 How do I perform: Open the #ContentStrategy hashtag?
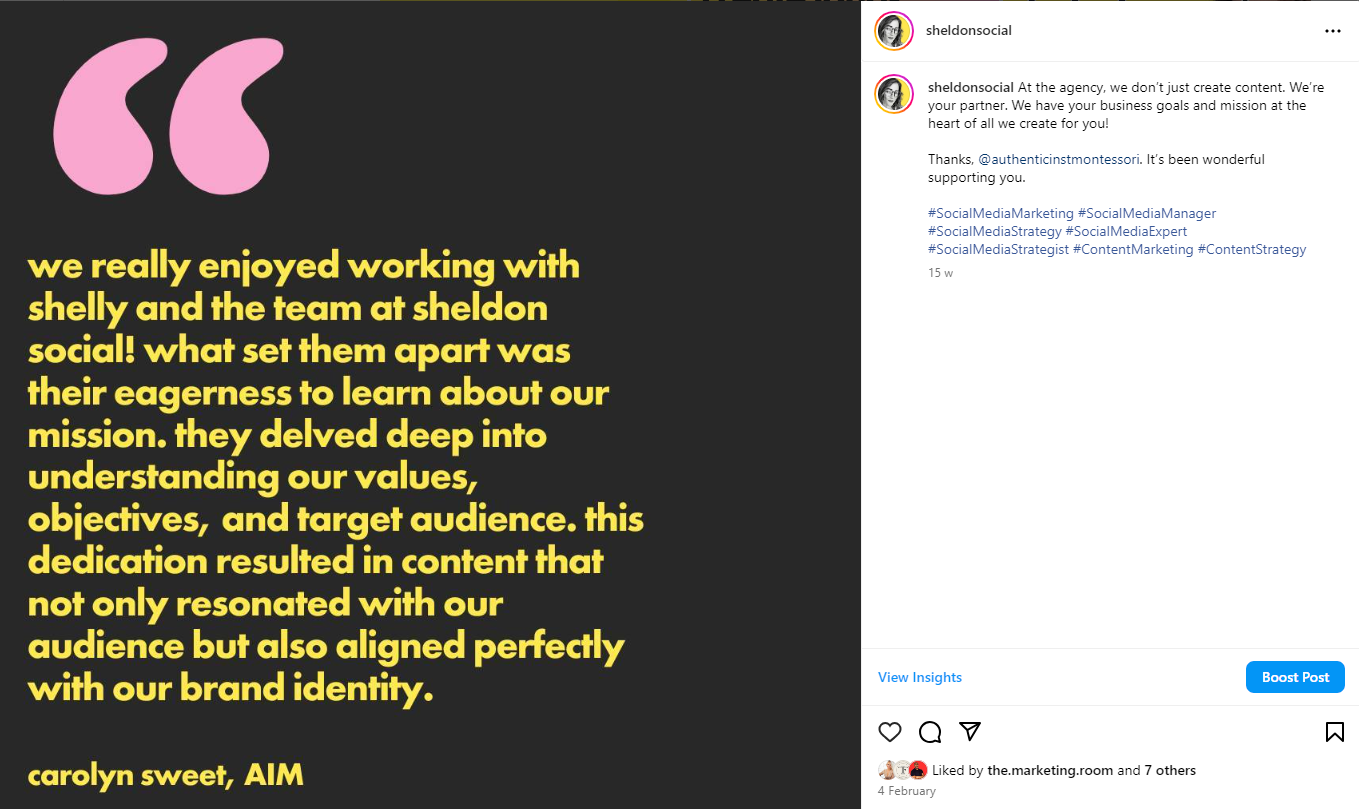1252,249
